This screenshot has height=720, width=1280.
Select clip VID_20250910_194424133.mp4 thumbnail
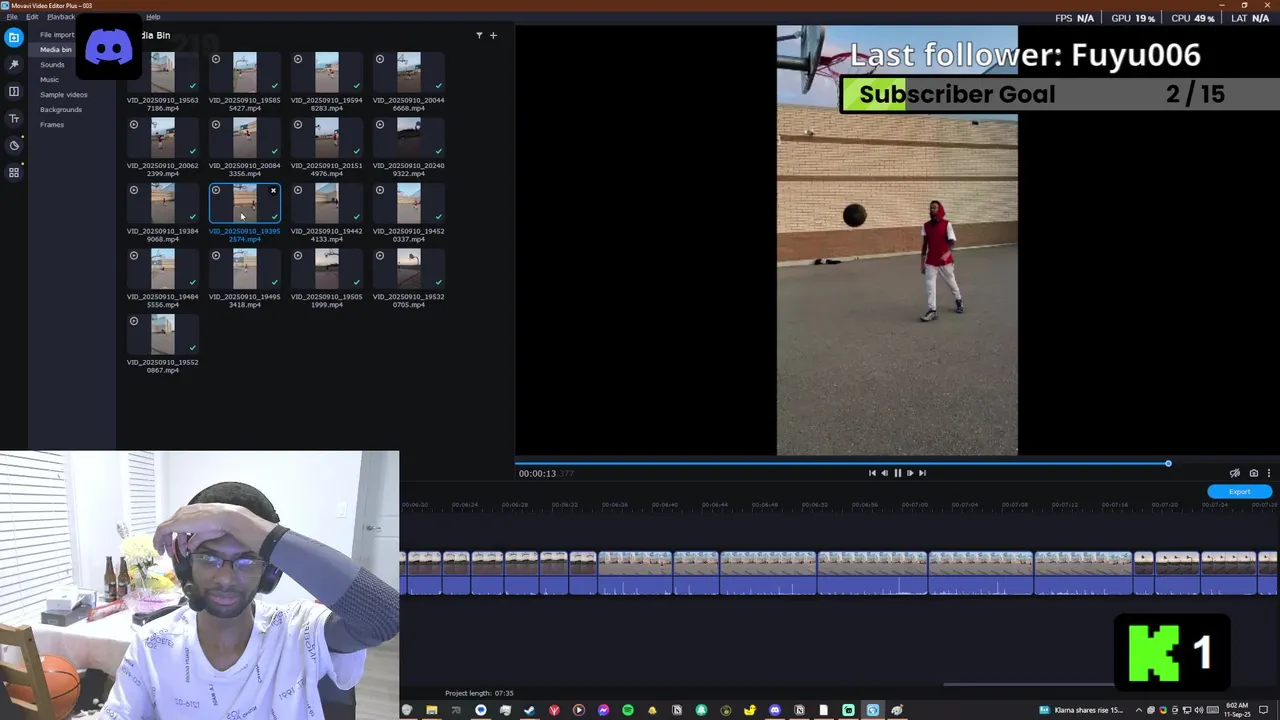(x=327, y=203)
